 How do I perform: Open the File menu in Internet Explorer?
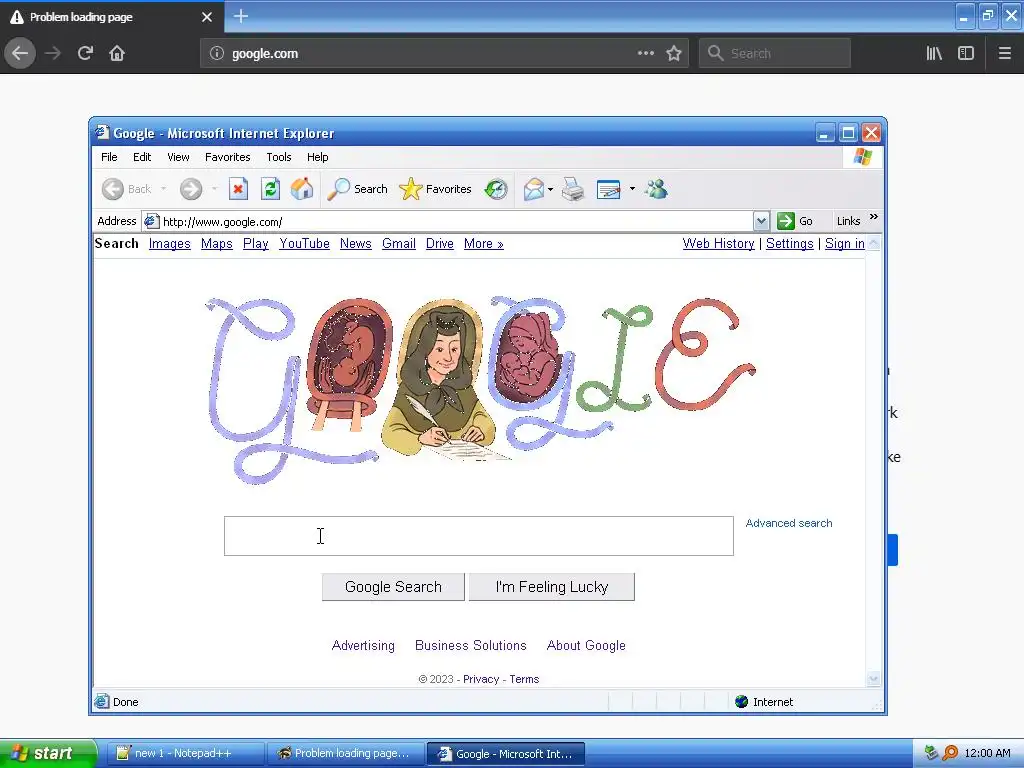tap(109, 157)
